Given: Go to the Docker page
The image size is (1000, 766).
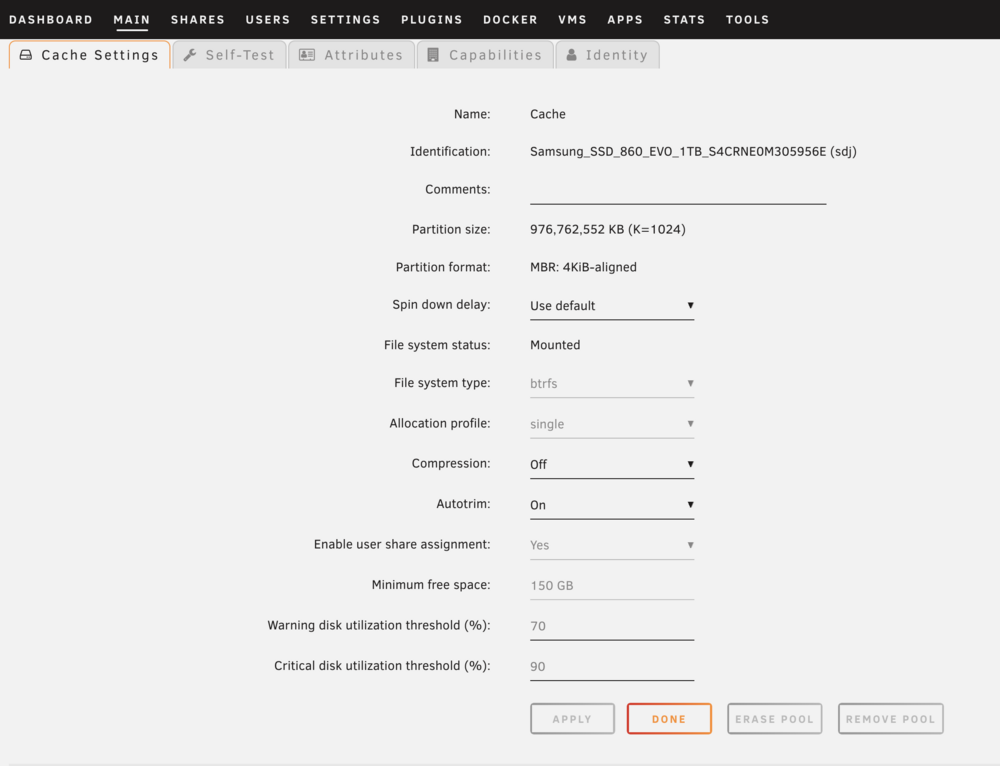Looking at the screenshot, I should pyautogui.click(x=510, y=20).
